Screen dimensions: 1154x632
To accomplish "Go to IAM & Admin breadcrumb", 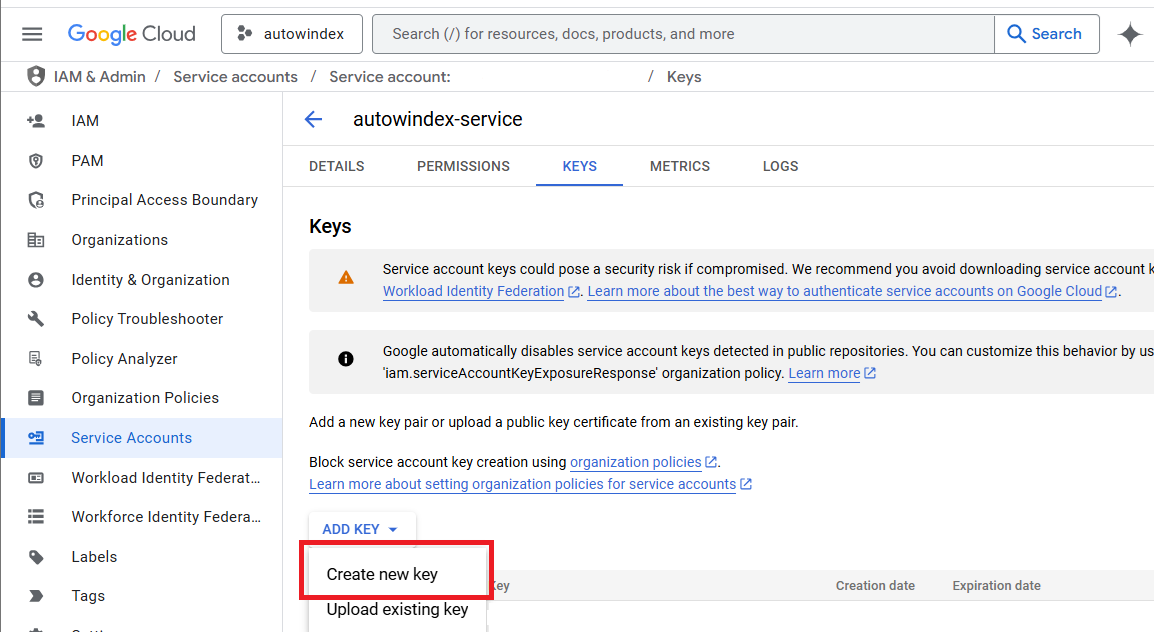I will [x=99, y=77].
